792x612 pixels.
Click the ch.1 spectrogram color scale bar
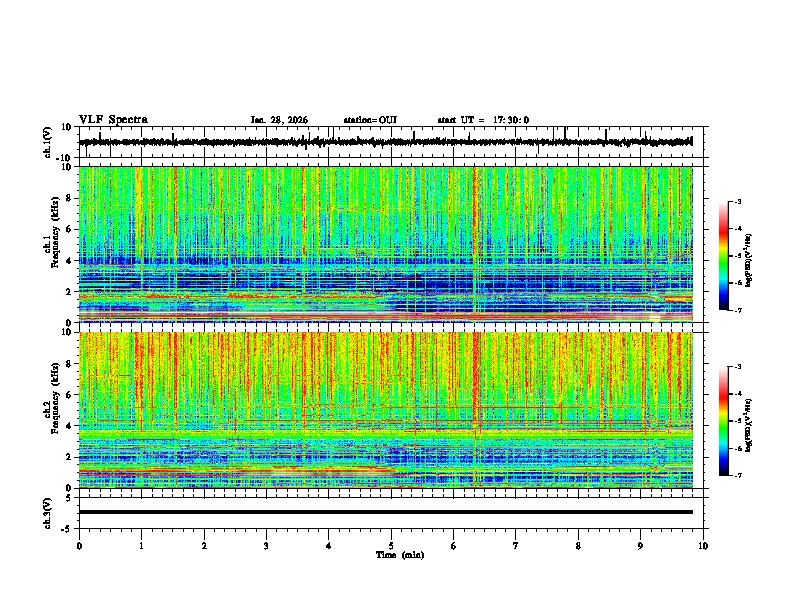(x=723, y=256)
